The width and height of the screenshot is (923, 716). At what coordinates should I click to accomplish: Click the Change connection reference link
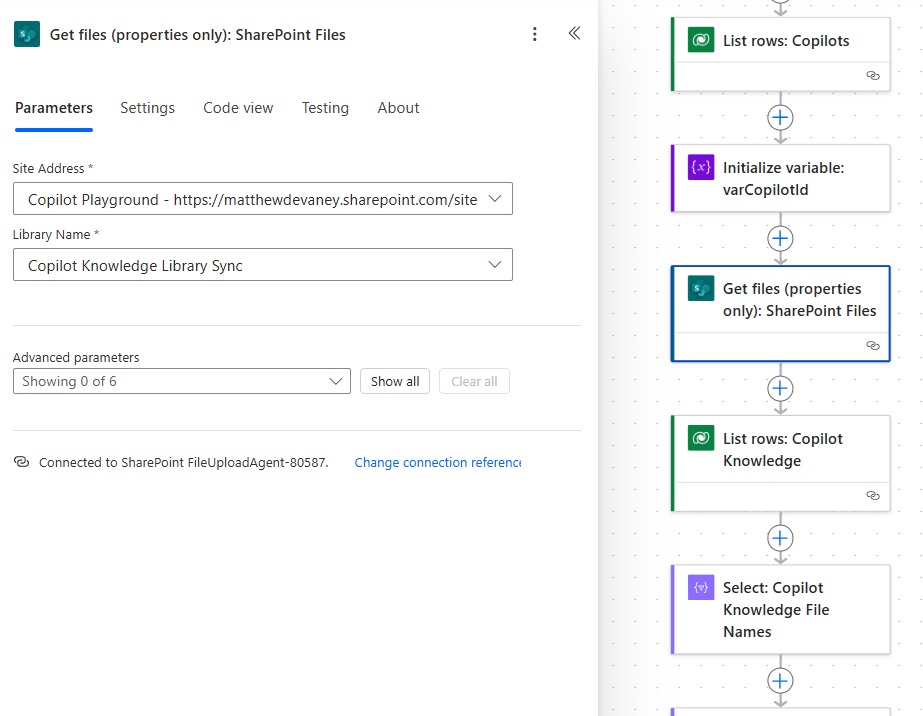tap(437, 463)
